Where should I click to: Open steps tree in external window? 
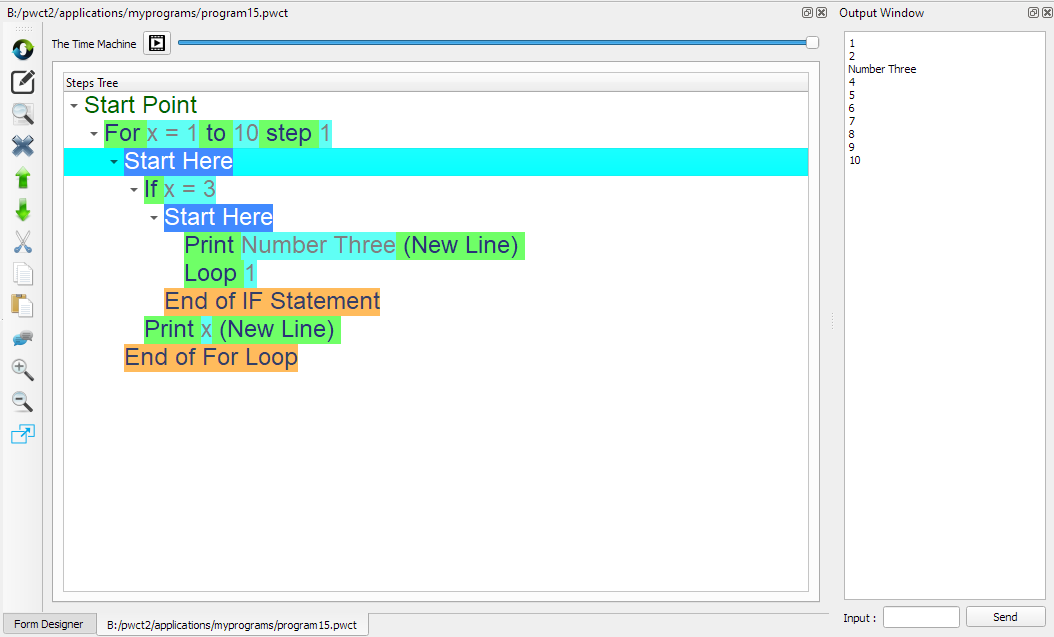pyautogui.click(x=22, y=433)
